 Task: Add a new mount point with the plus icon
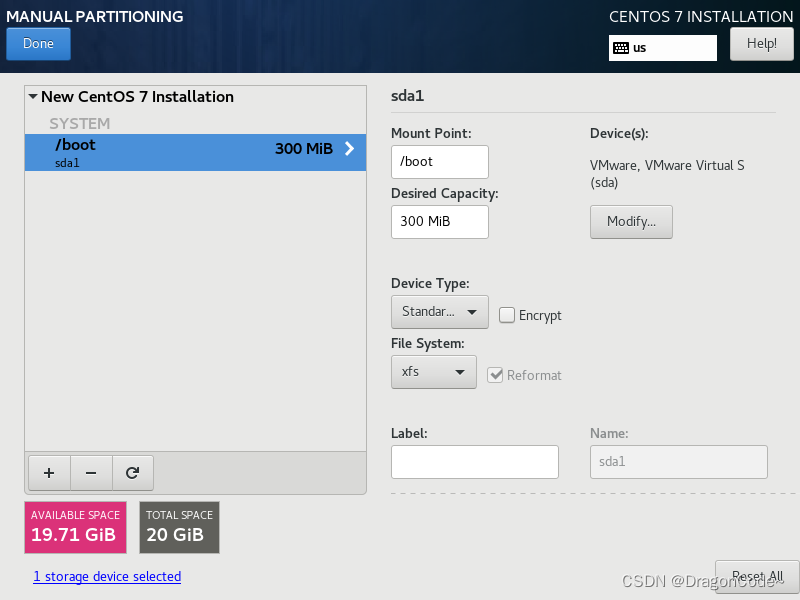click(48, 472)
